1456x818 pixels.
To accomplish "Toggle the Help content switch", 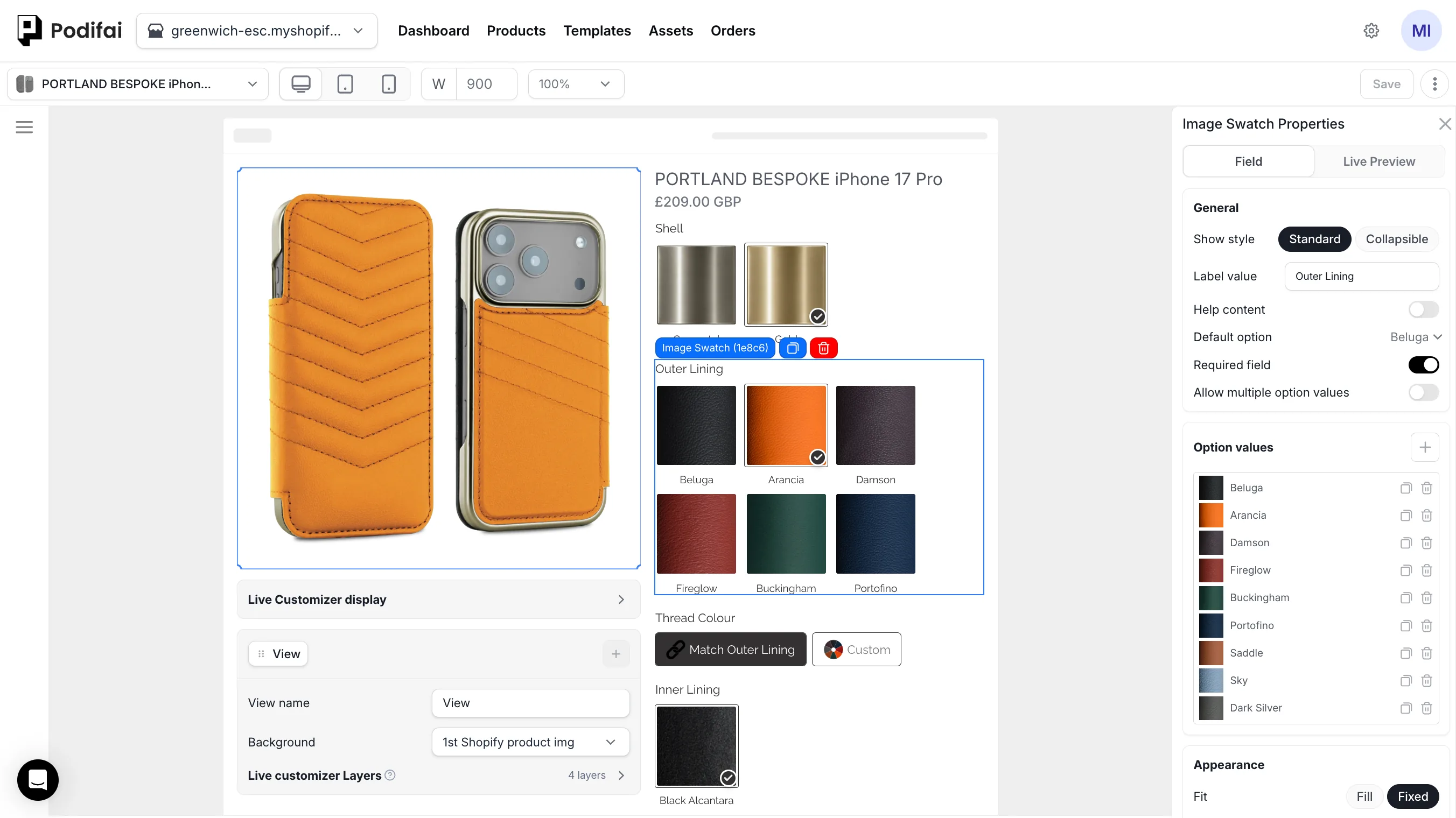I will (x=1423, y=309).
